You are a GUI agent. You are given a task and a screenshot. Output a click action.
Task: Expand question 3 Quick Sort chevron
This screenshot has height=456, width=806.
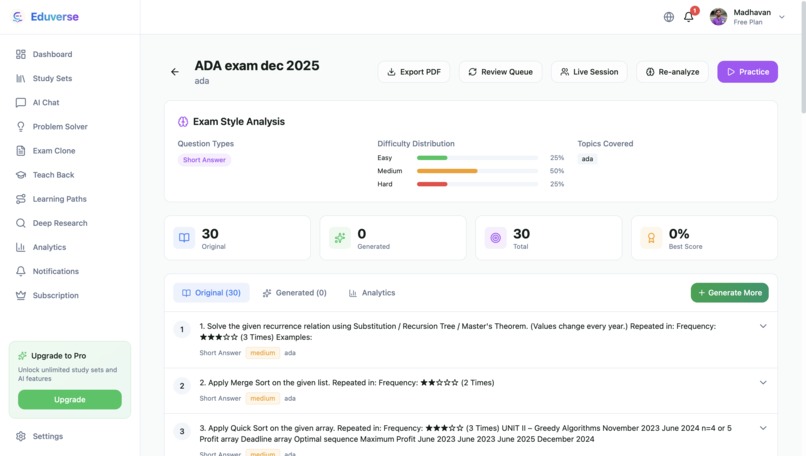(763, 428)
